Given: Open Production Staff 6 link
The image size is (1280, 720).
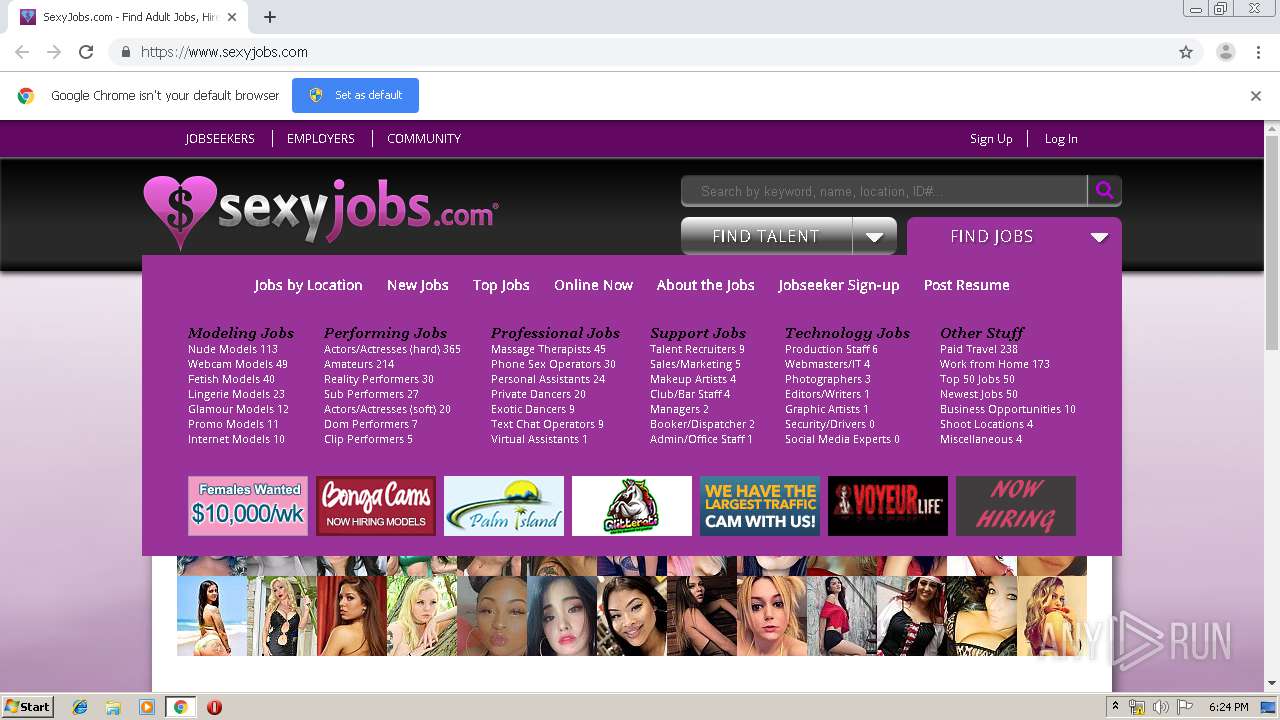Looking at the screenshot, I should (831, 349).
